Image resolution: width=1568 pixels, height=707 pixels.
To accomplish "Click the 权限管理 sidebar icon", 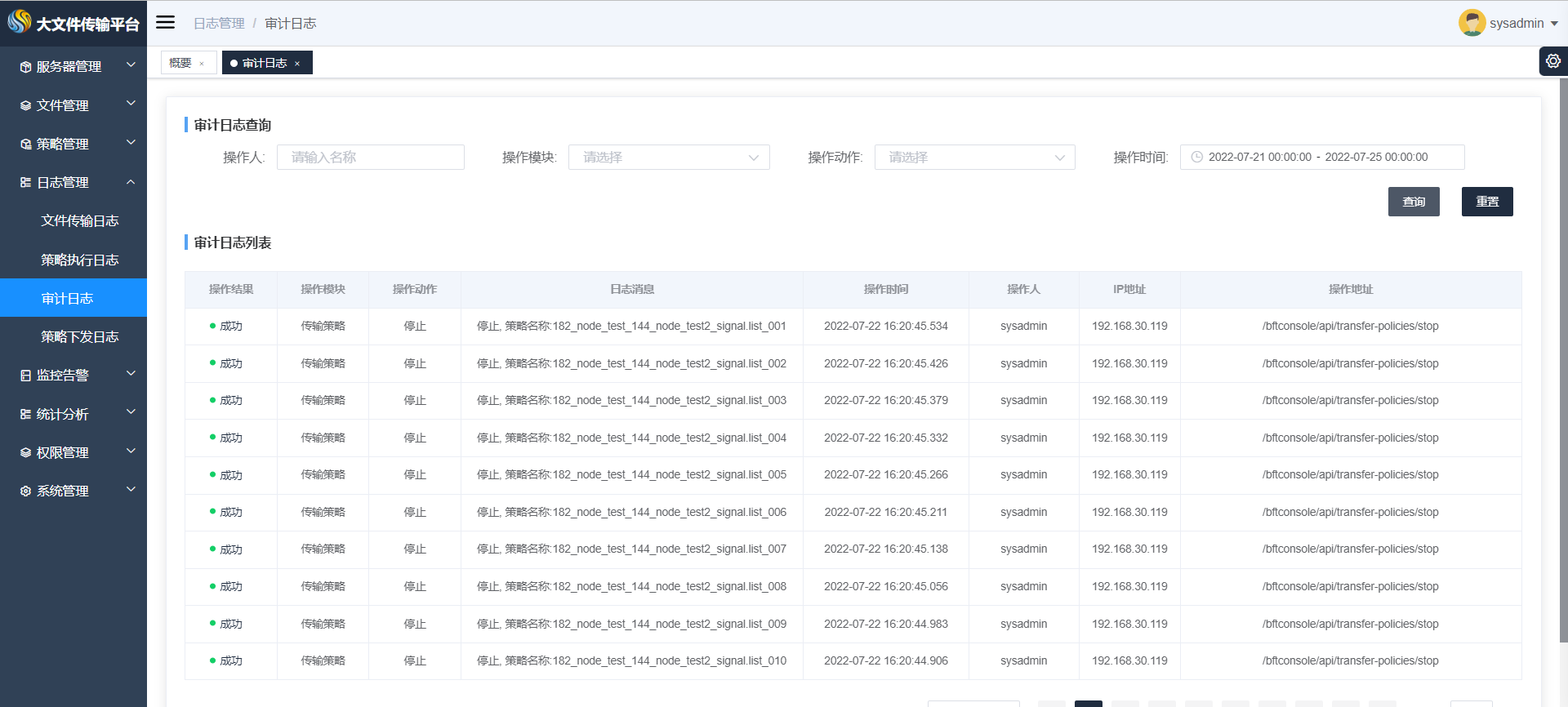I will [x=25, y=452].
